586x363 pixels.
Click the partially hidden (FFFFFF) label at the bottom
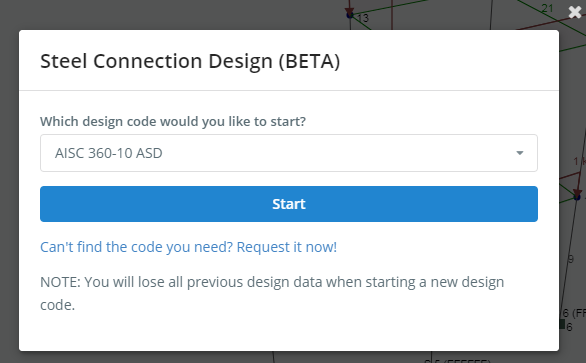468,362
